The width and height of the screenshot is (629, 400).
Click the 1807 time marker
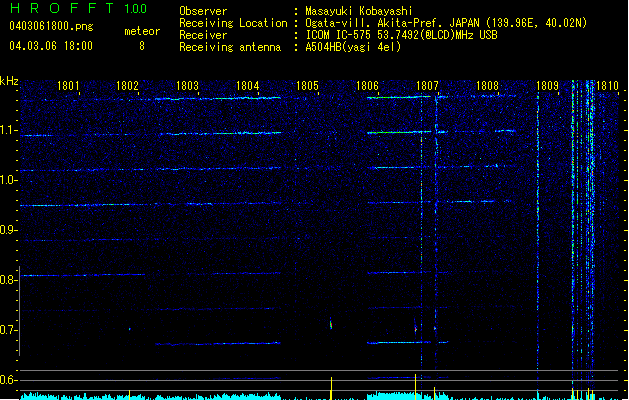(x=427, y=86)
